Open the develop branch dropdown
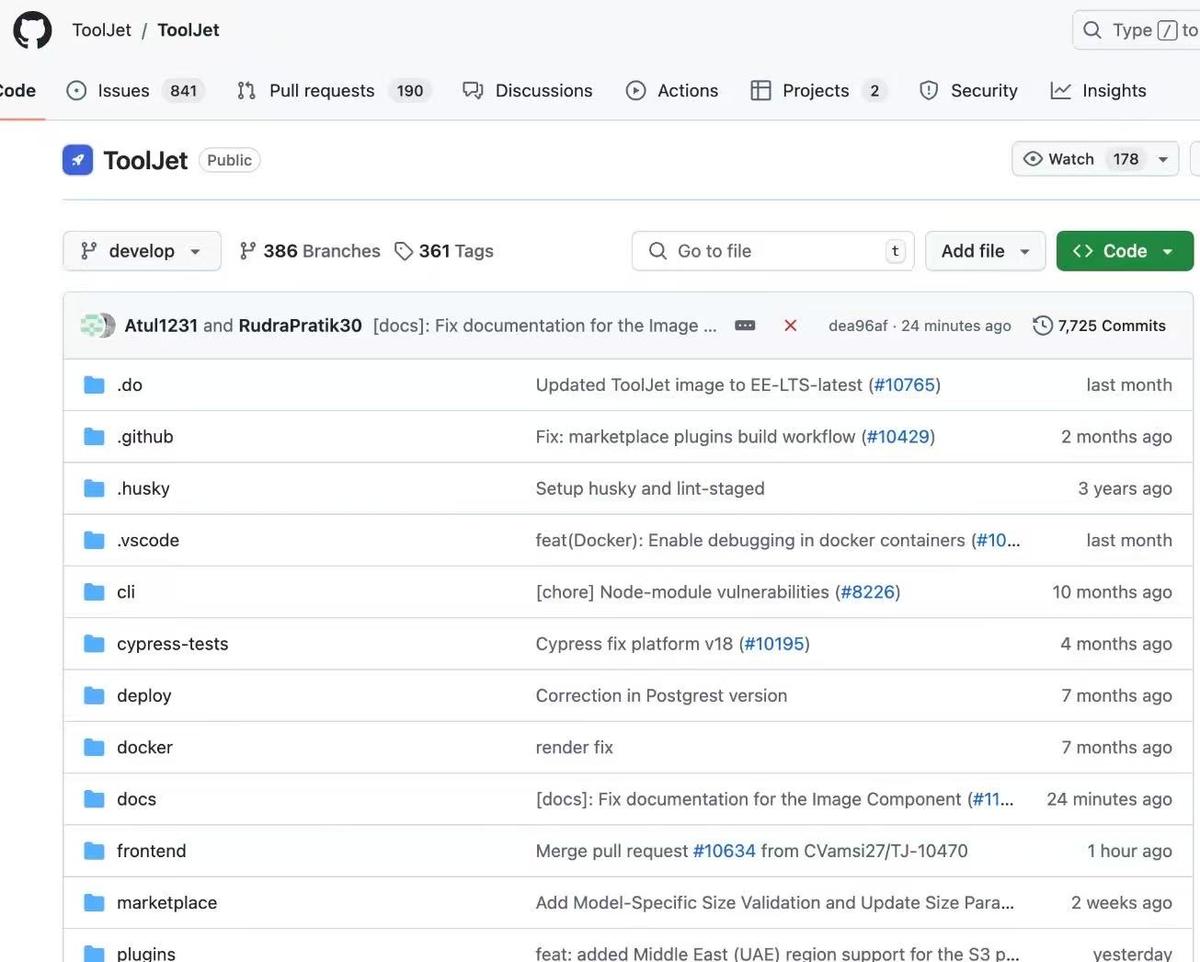This screenshot has width=1200, height=962. [x=142, y=251]
